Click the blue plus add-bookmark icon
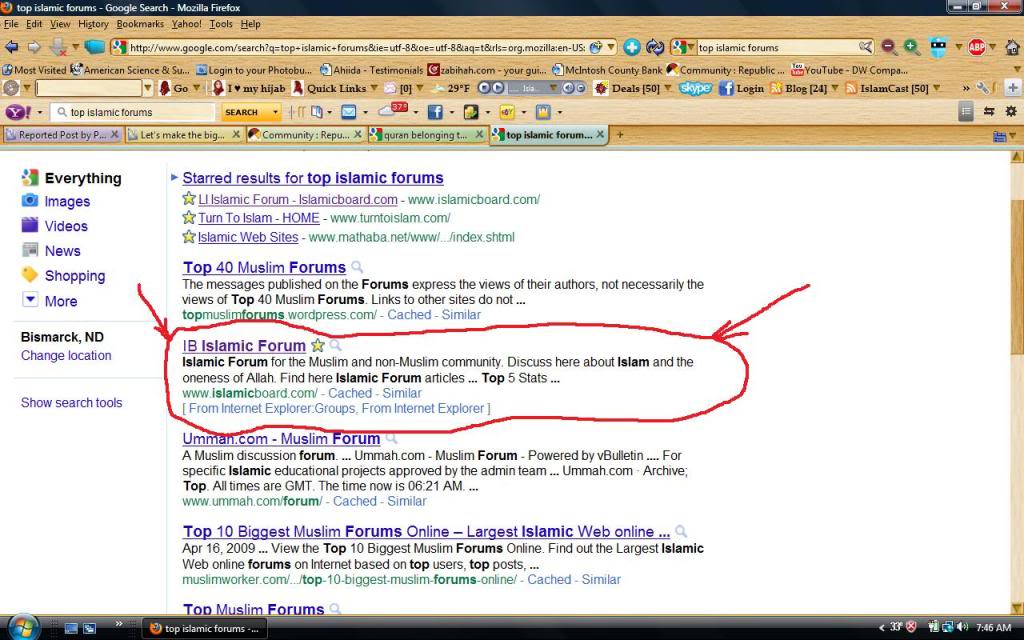1024x640 pixels. coord(632,47)
